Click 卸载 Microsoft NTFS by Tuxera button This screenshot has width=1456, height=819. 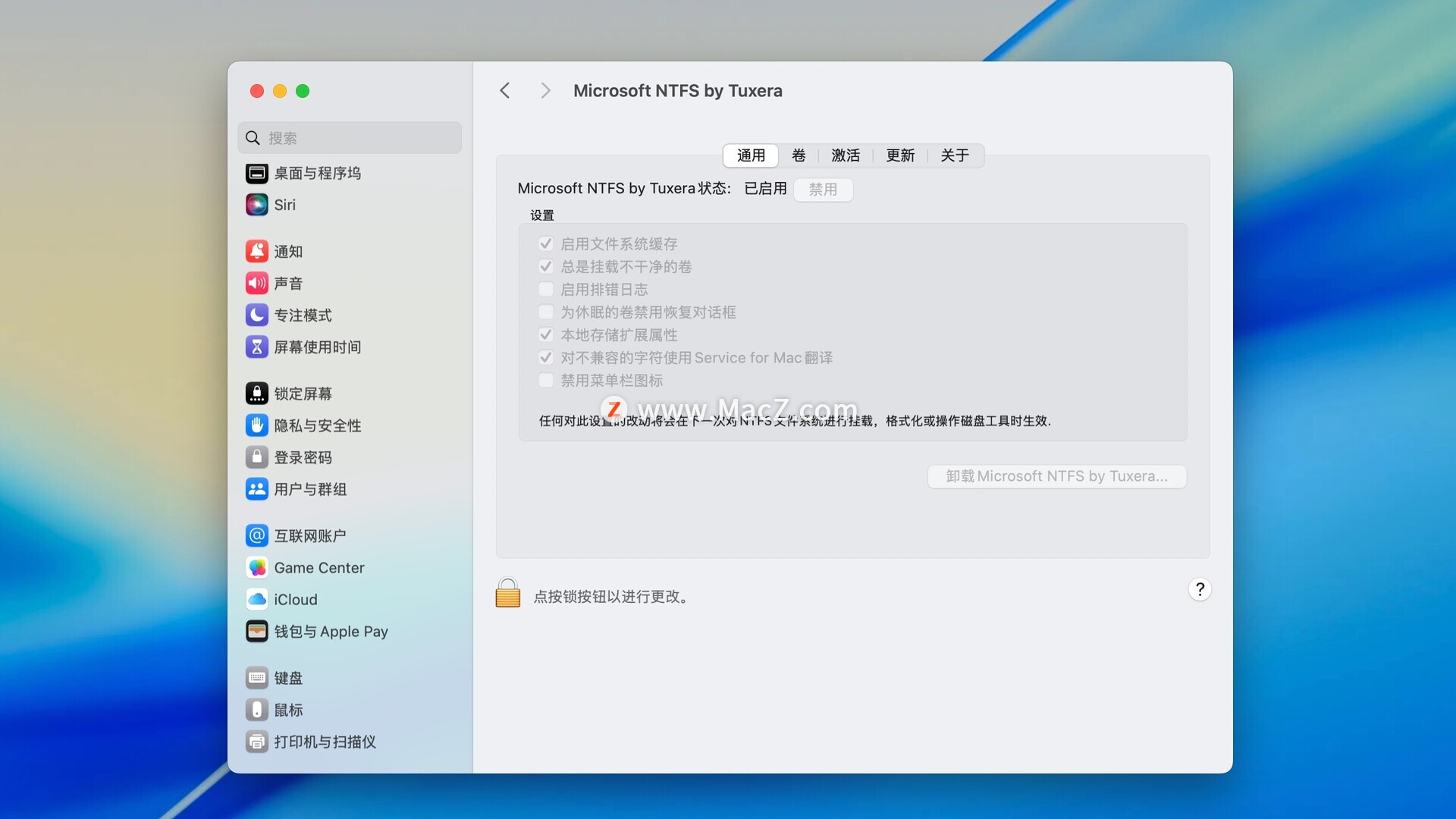(1057, 476)
